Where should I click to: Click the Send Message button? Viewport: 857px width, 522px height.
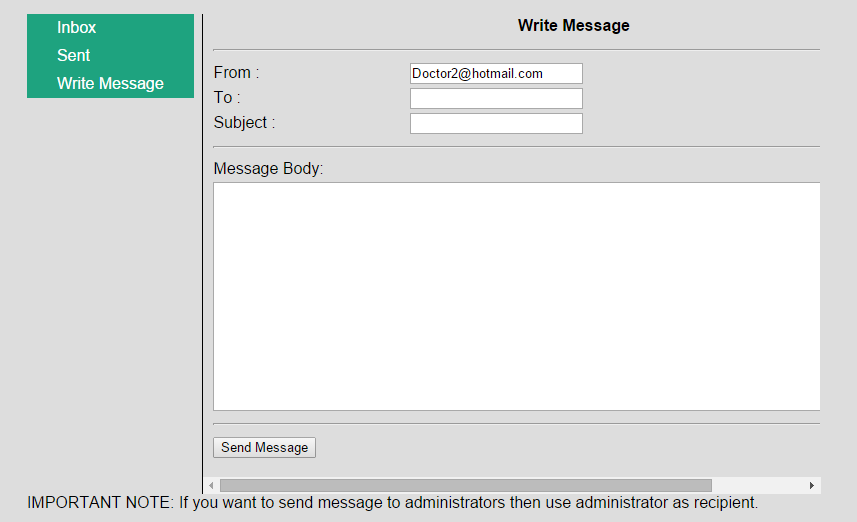(x=265, y=447)
